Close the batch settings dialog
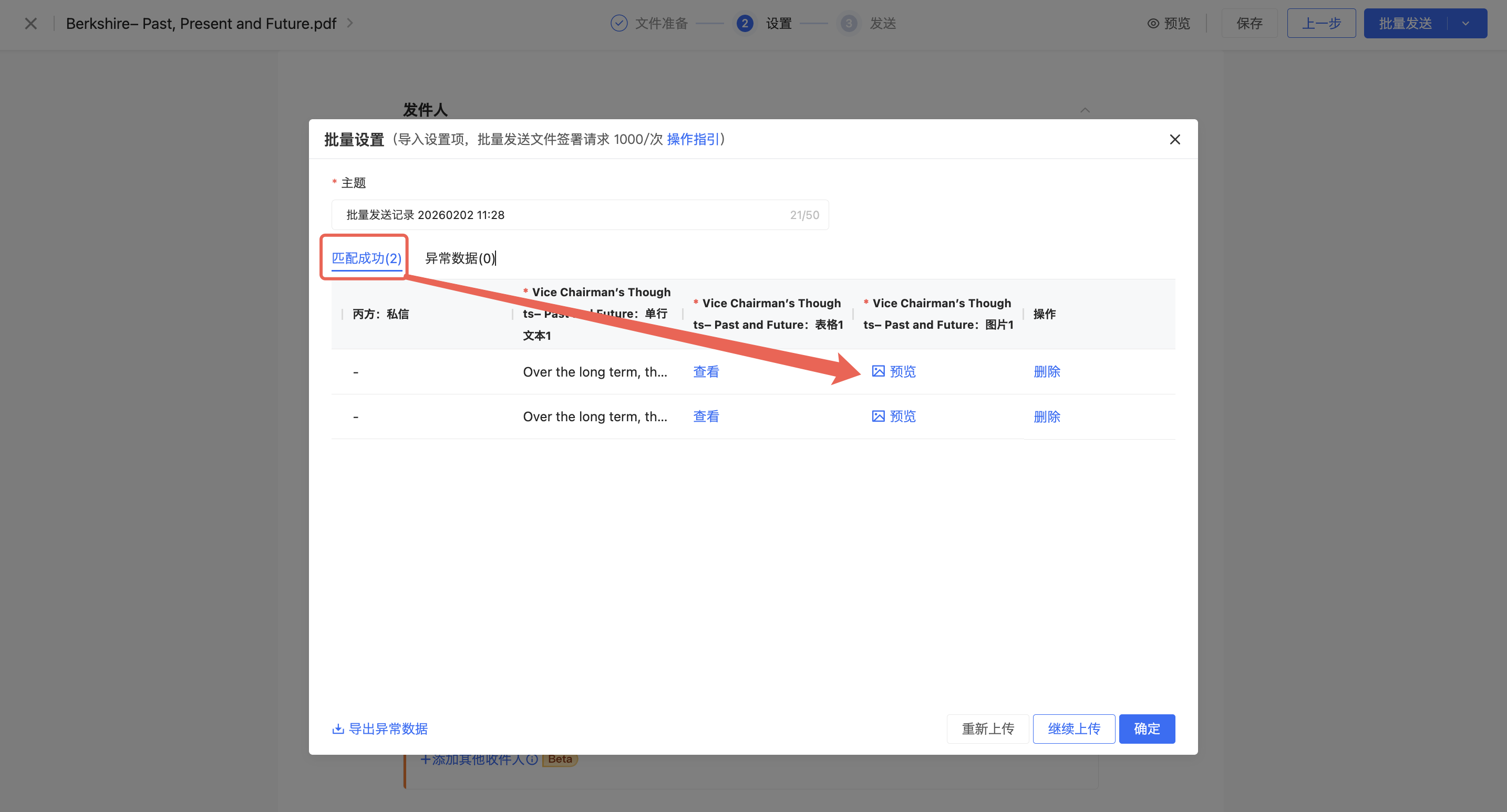Screen dimensions: 1507x812 coord(1174,139)
